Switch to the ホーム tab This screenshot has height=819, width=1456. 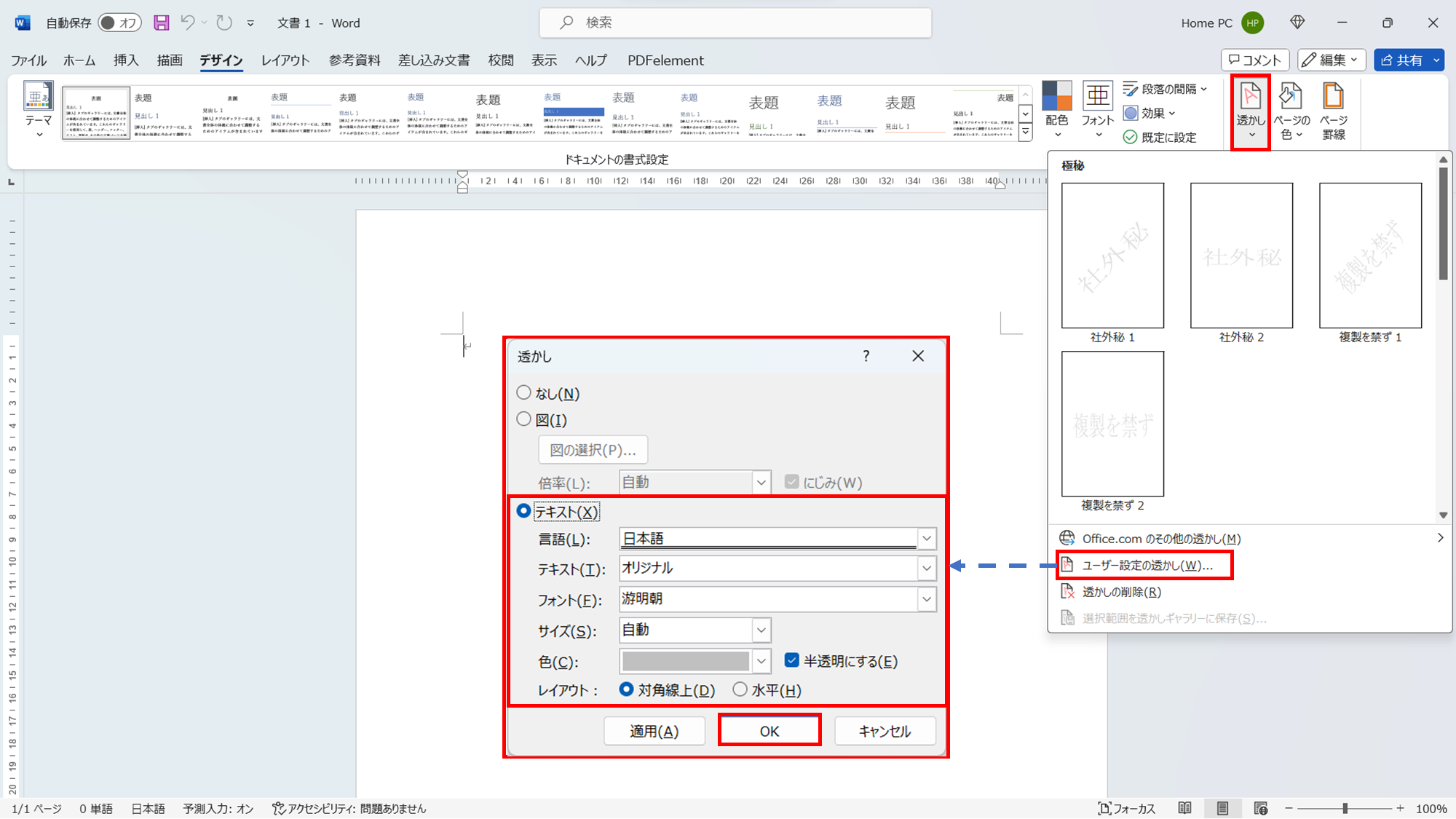click(79, 60)
